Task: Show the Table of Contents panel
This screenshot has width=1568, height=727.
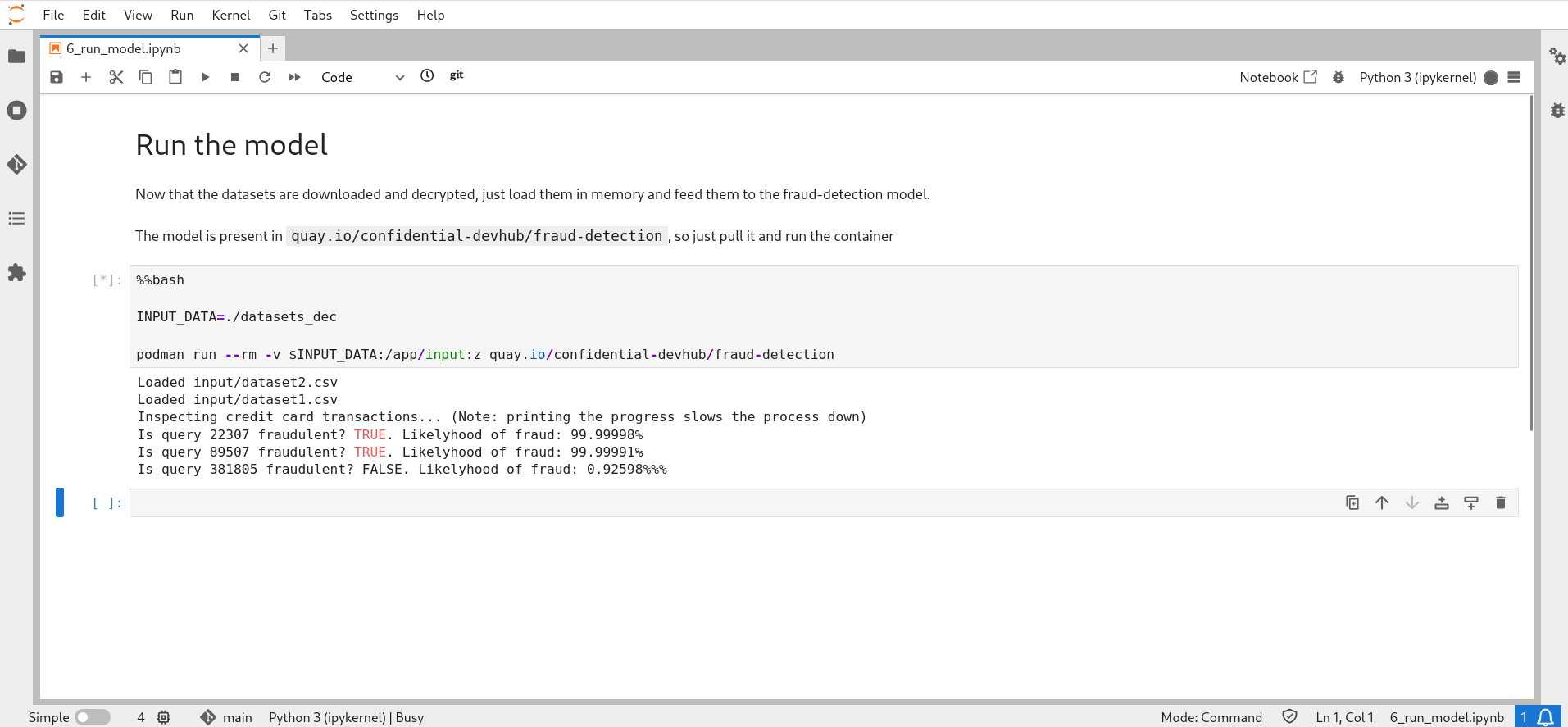Action: [16, 219]
